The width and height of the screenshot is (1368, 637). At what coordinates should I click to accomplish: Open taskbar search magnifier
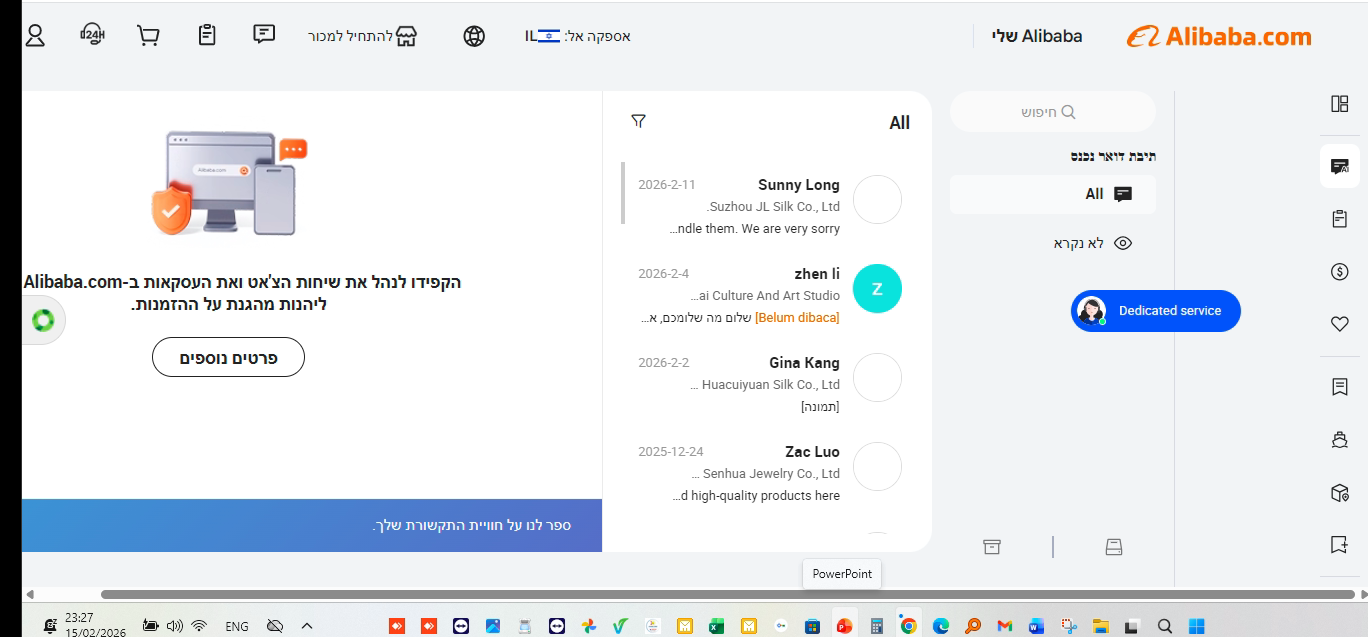point(1165,626)
